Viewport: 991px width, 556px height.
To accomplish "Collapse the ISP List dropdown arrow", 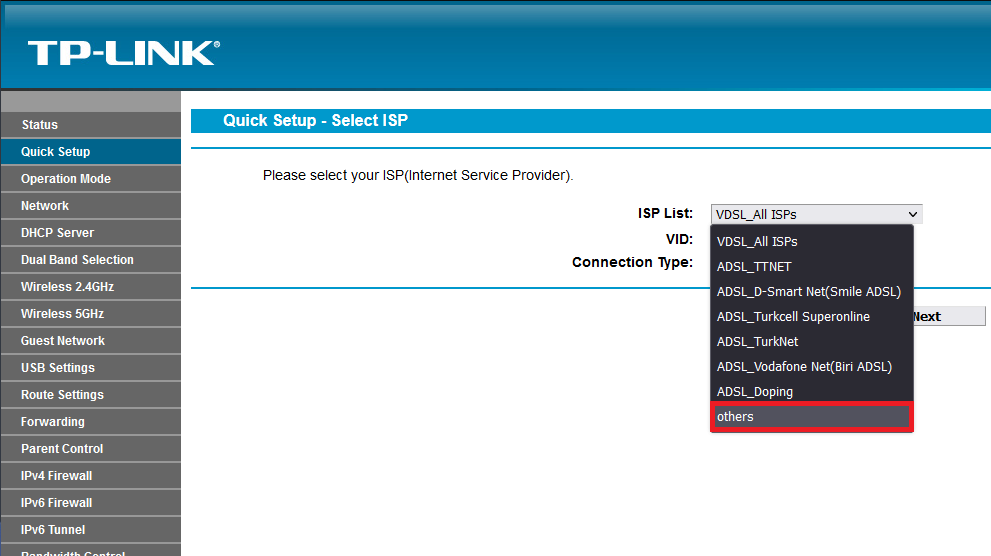I will click(x=913, y=214).
